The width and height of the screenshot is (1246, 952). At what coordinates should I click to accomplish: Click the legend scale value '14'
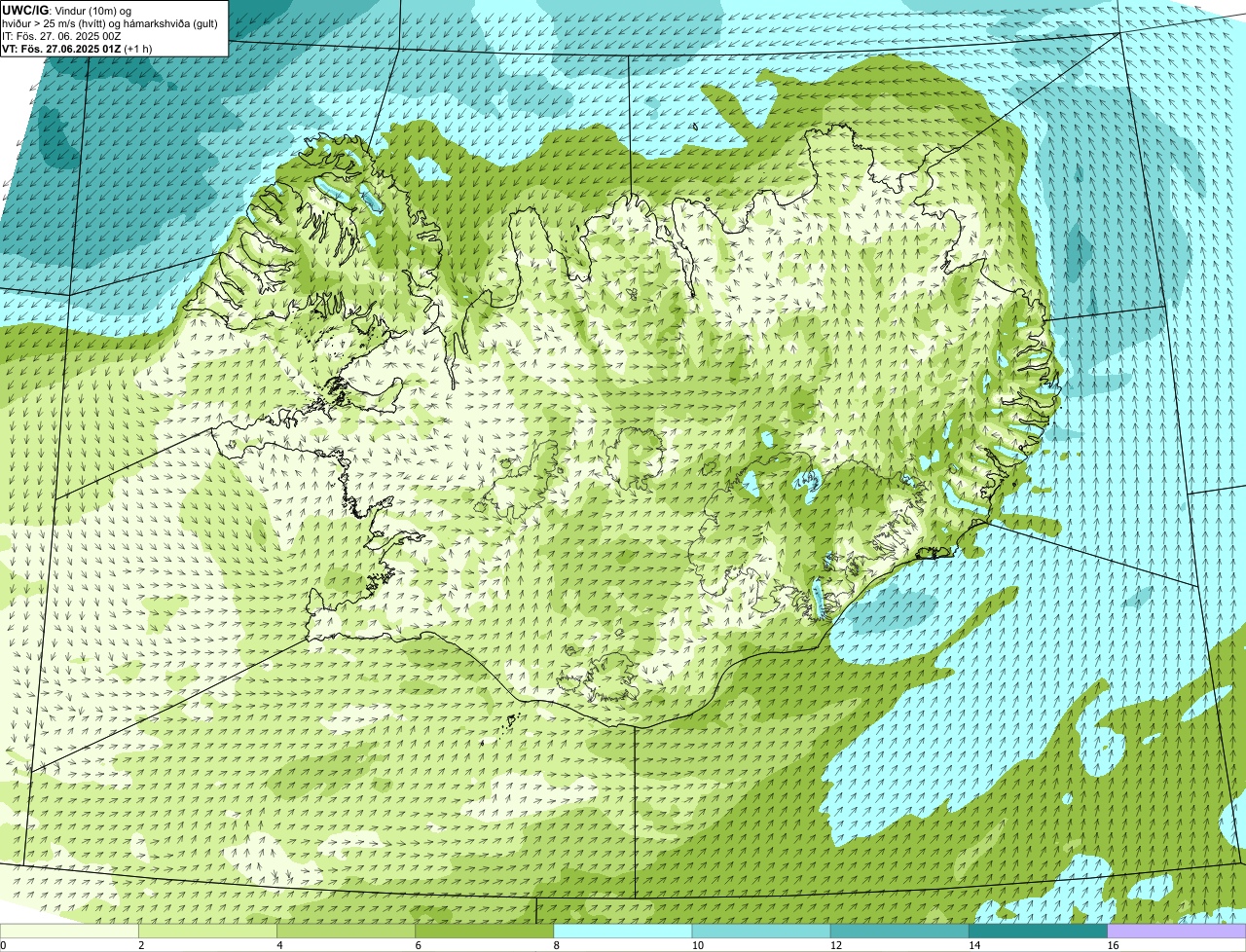click(974, 945)
